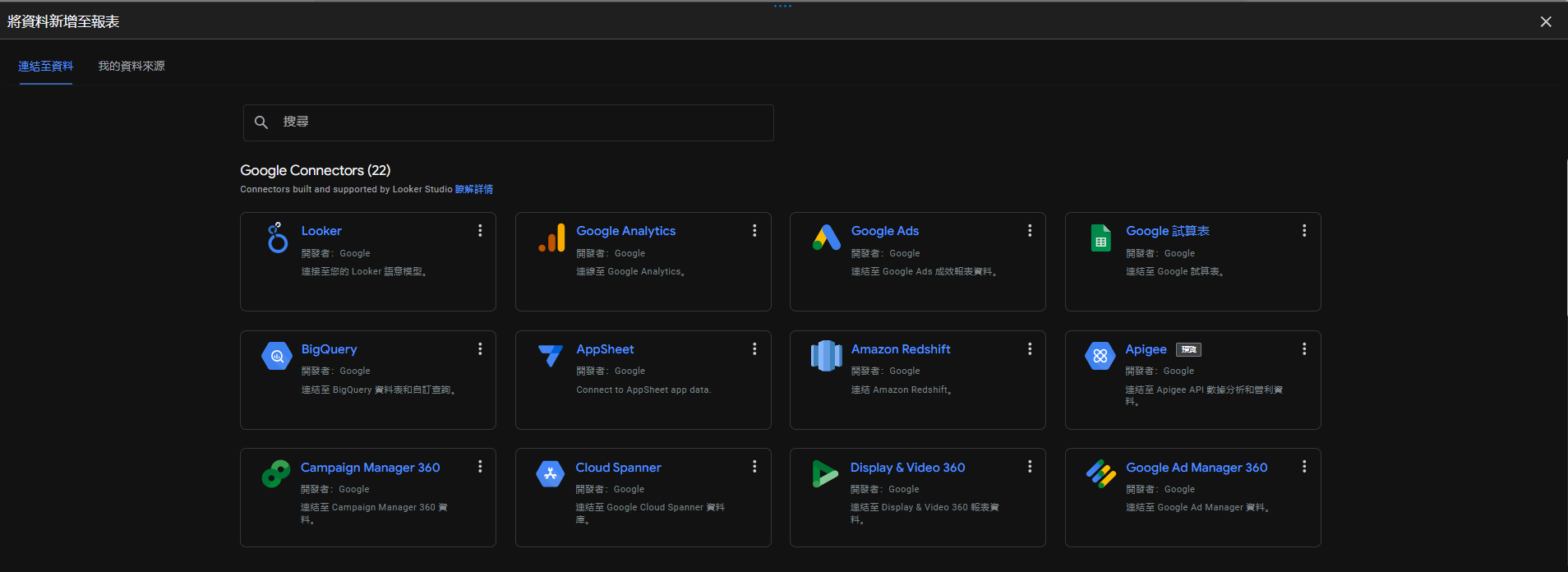Select the BigQuery connector title
The image size is (1568, 572).
pos(329,349)
